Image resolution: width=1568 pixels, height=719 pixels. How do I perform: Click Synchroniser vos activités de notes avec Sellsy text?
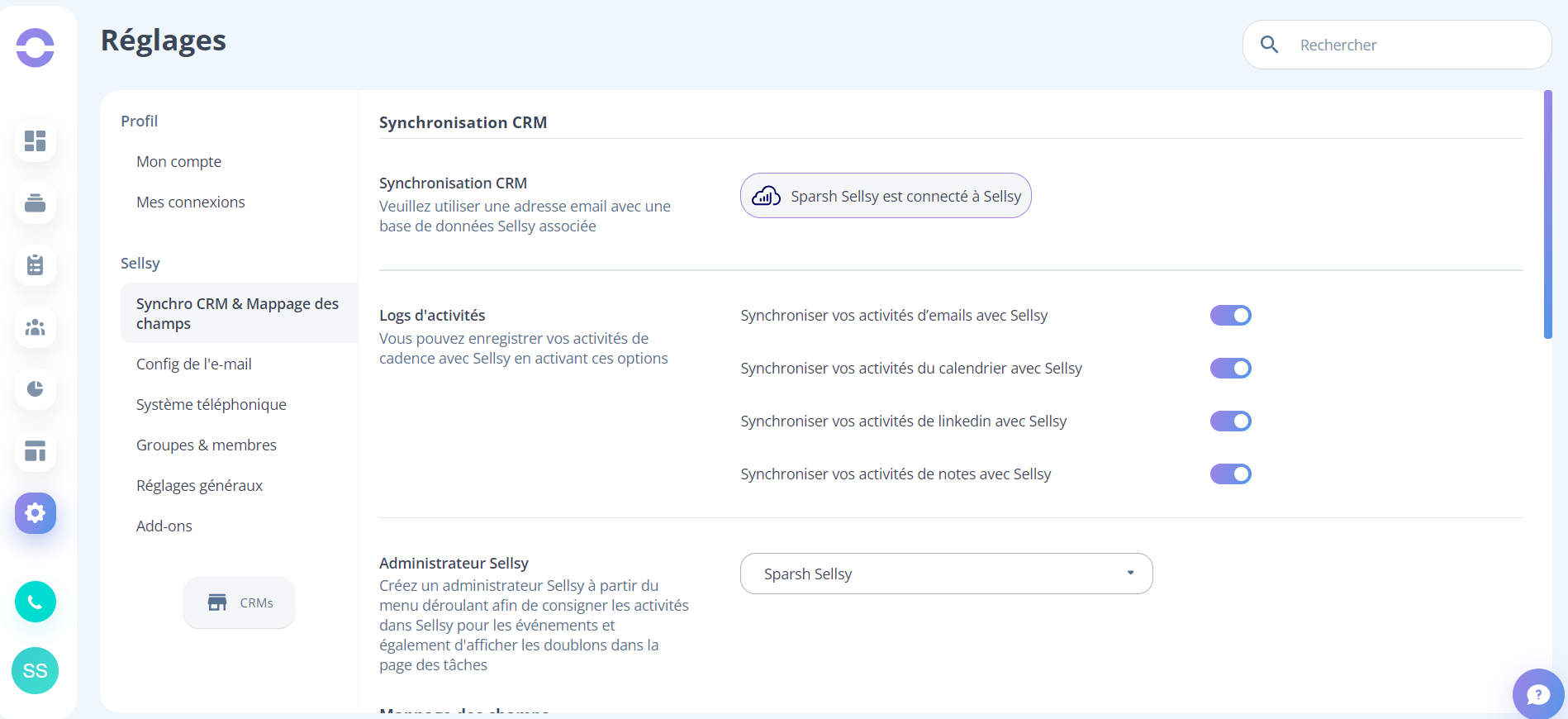tap(896, 474)
